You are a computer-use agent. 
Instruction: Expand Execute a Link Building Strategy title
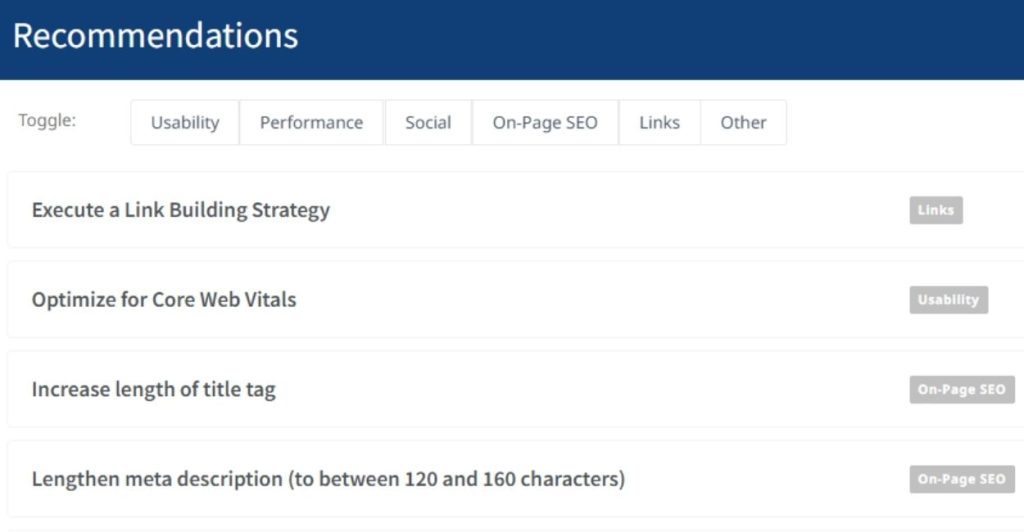(181, 210)
